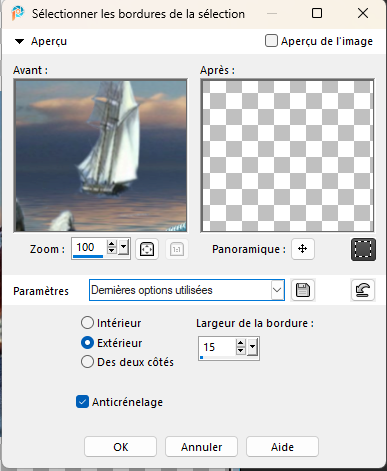Click the Paramètres combo box chevron
Viewport: 387px width, 471px height.
277,290
